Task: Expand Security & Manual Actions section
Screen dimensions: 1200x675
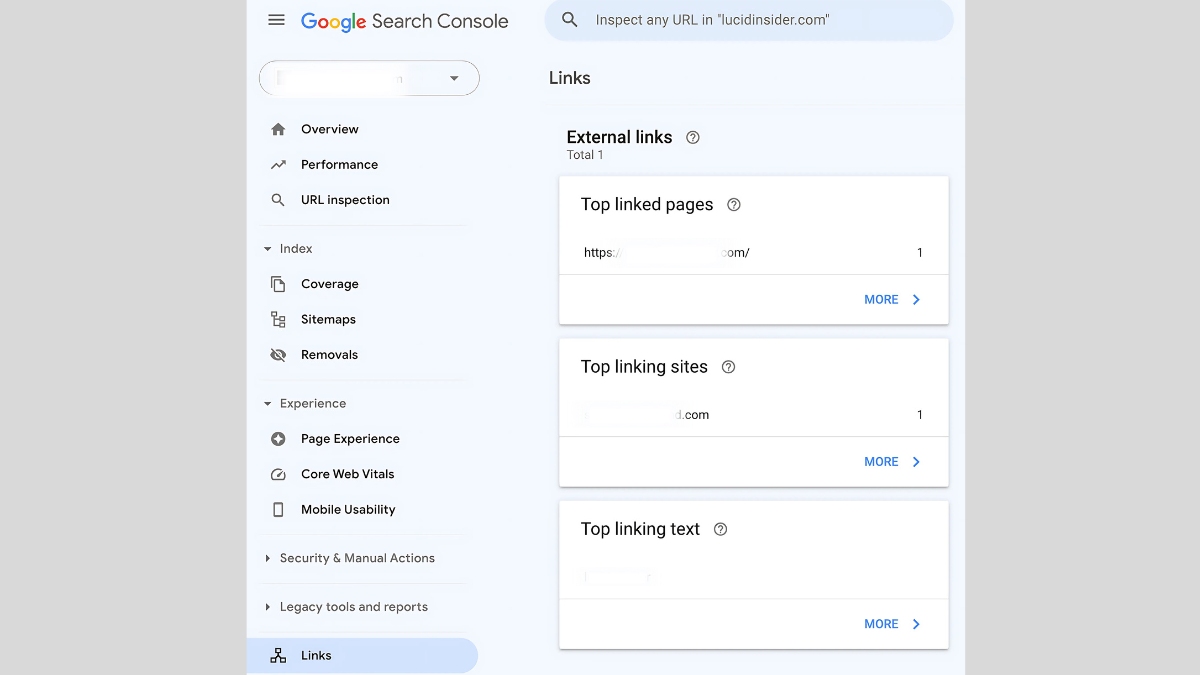Action: [349, 558]
